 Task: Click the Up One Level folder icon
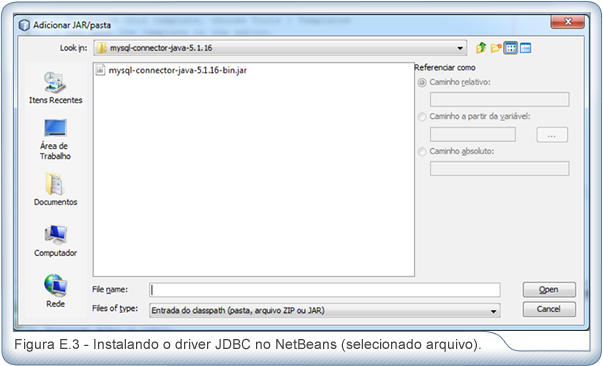pyautogui.click(x=481, y=48)
